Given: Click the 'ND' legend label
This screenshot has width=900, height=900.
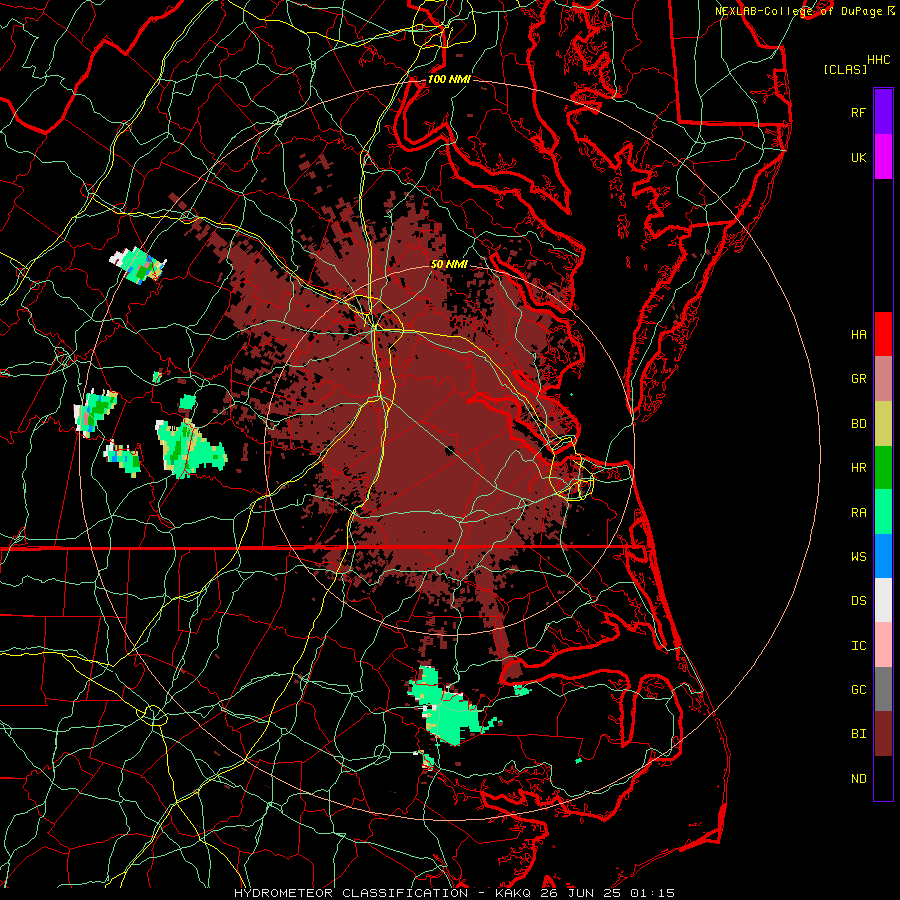Looking at the screenshot, I should click(x=859, y=779).
